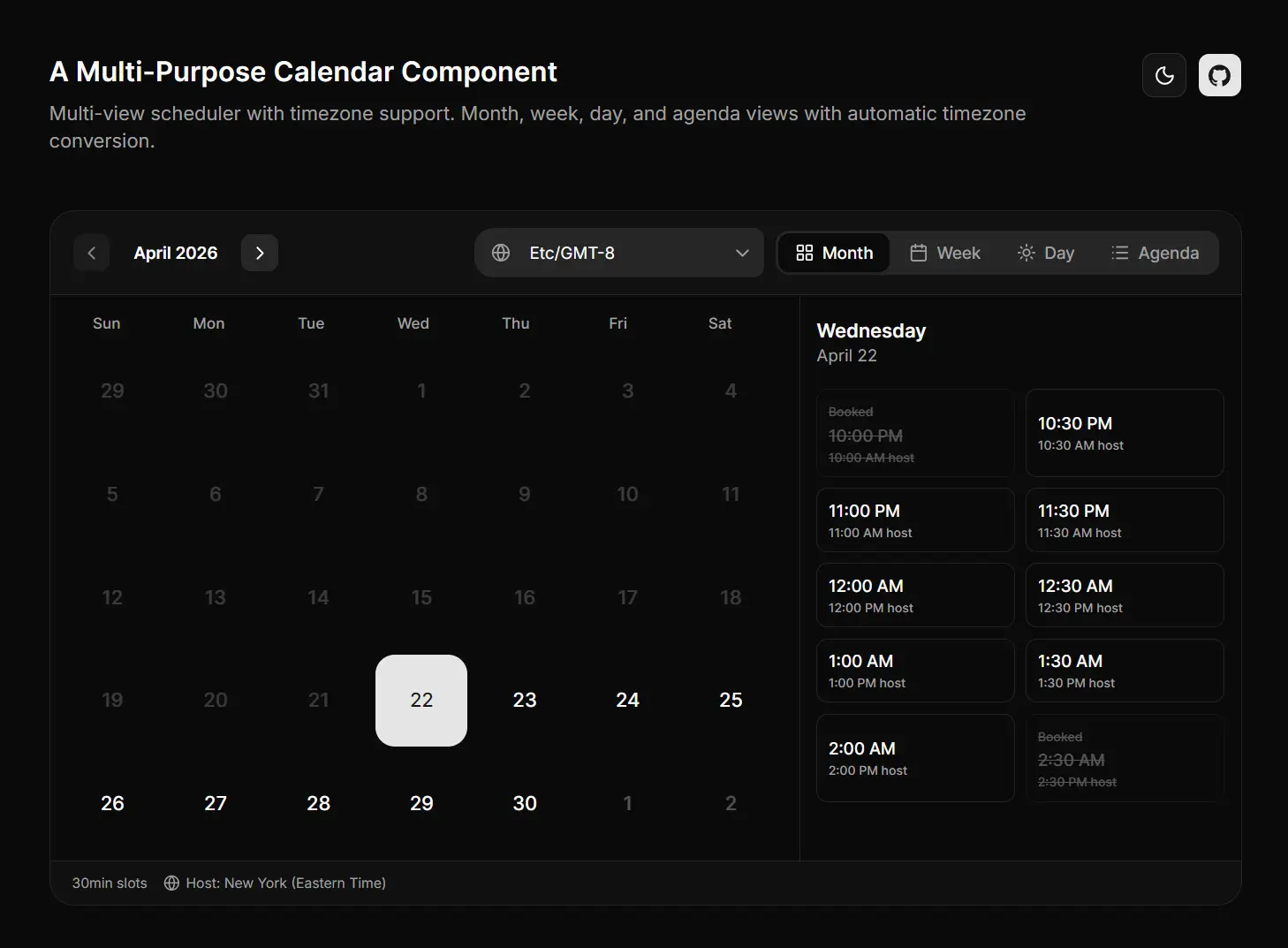The width and height of the screenshot is (1288, 948).
Task: Switch to the Agenda view
Action: pyautogui.click(x=1155, y=253)
